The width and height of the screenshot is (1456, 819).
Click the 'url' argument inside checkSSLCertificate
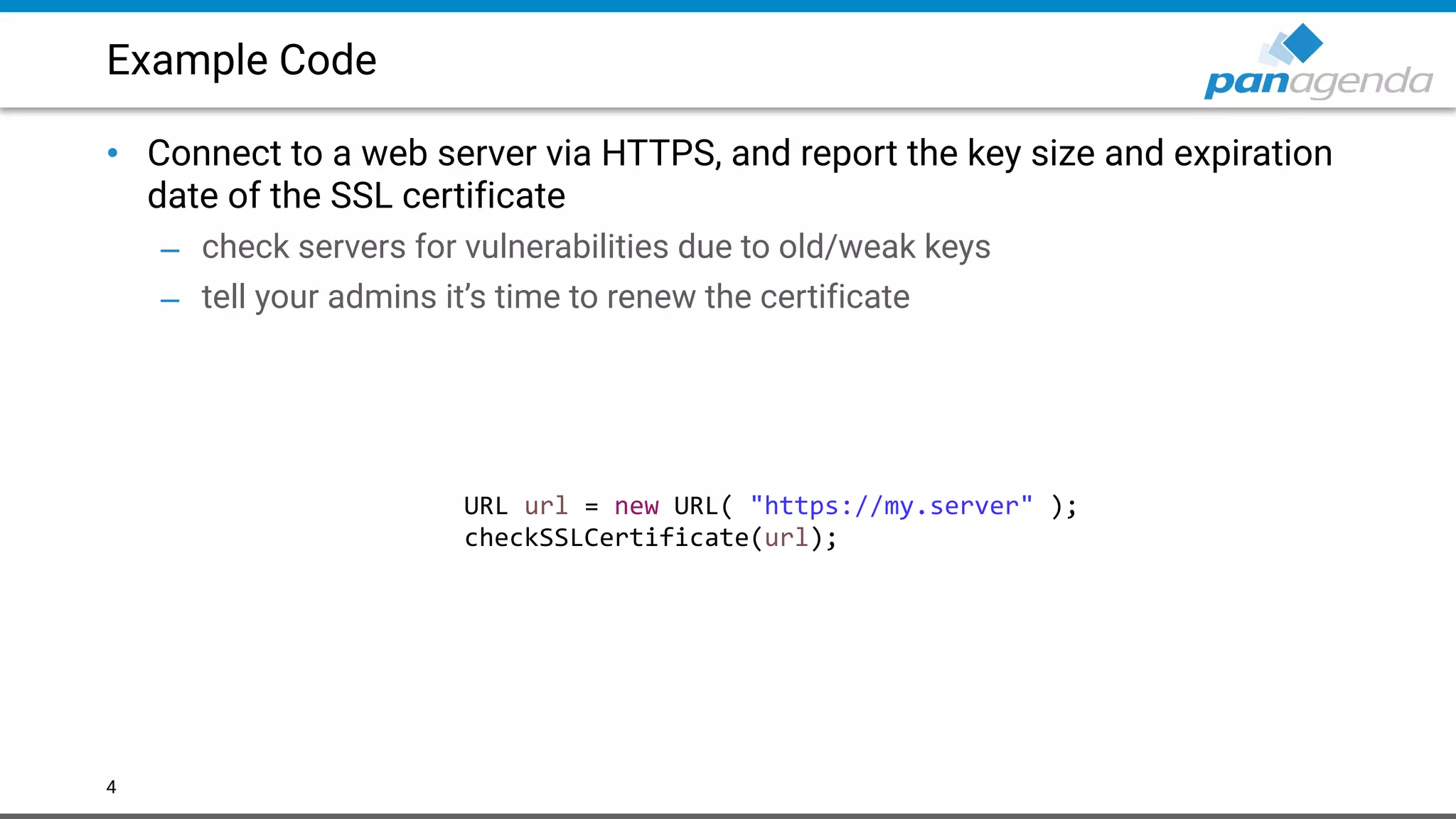(786, 538)
